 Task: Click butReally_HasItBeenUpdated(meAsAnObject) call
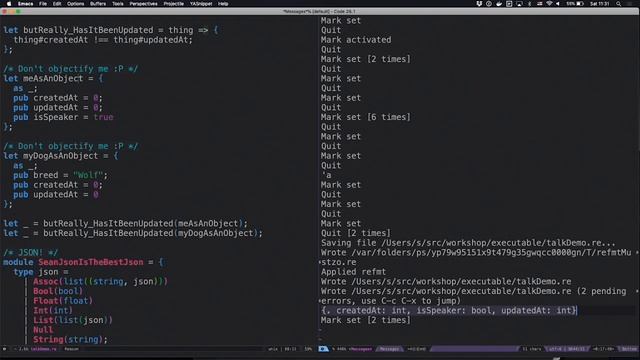click(x=145, y=223)
